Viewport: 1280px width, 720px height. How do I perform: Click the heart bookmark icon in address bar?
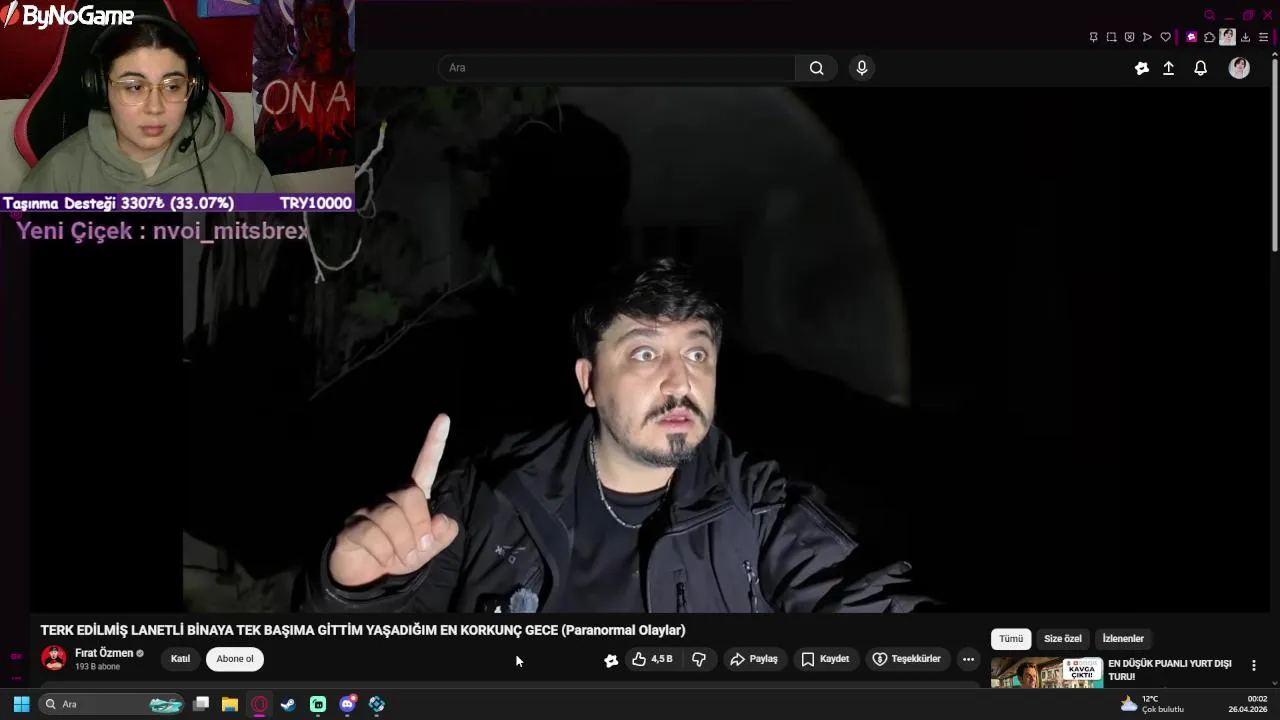1165,37
